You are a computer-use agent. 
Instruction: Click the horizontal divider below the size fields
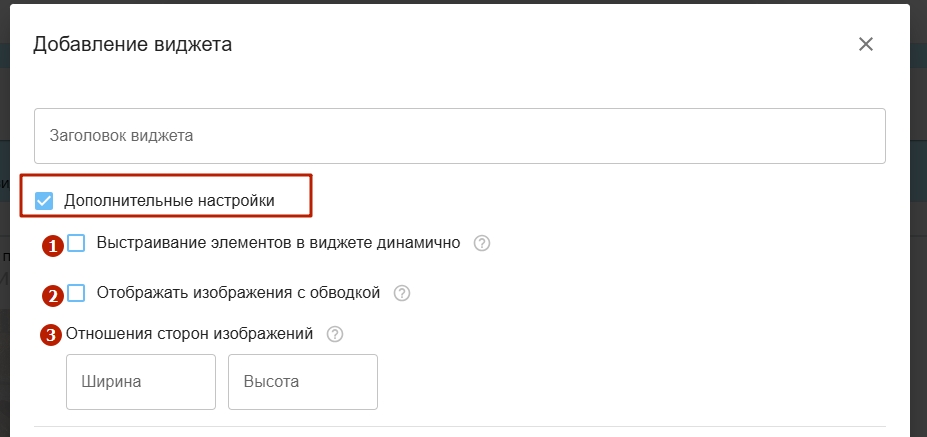(459, 427)
